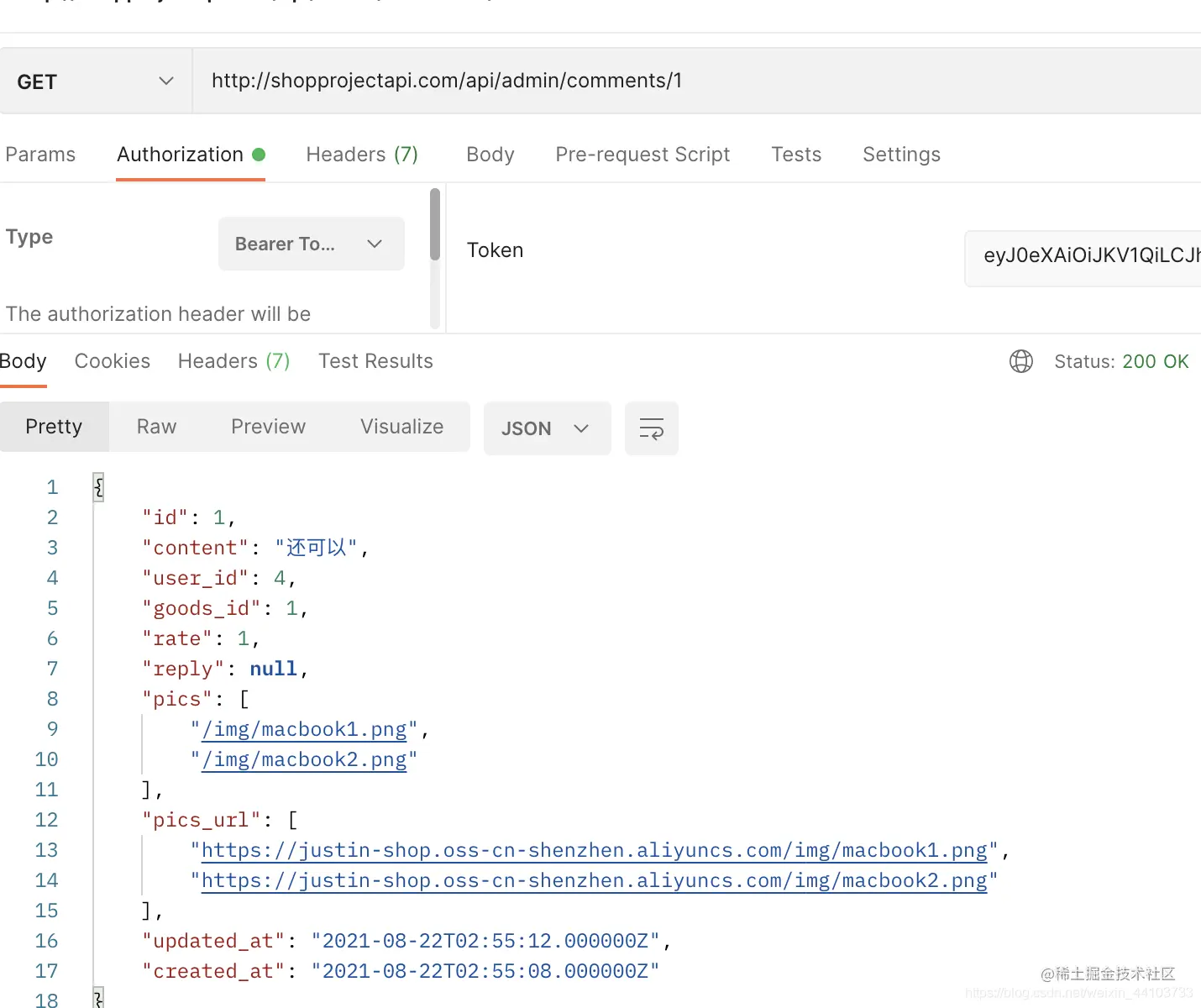Open the aliyuncs macbook1.png URL link

(595, 850)
